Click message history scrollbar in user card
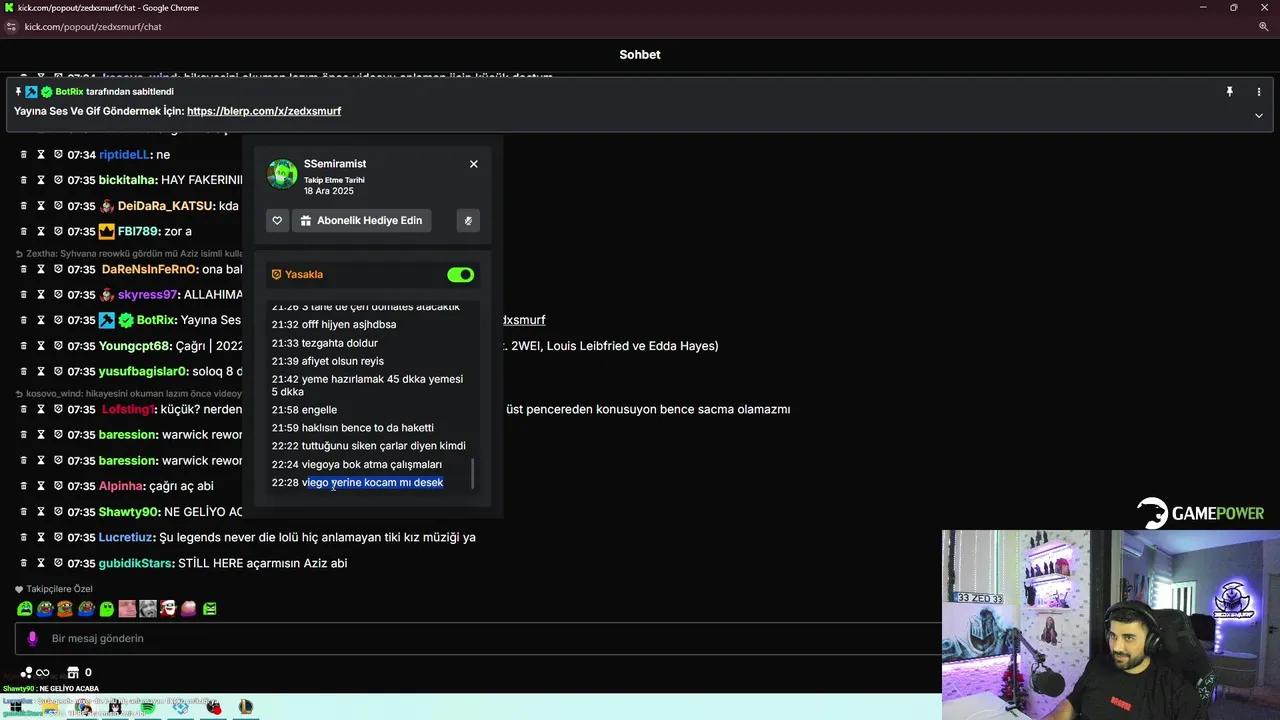This screenshot has height=720, width=1280. pyautogui.click(x=473, y=472)
